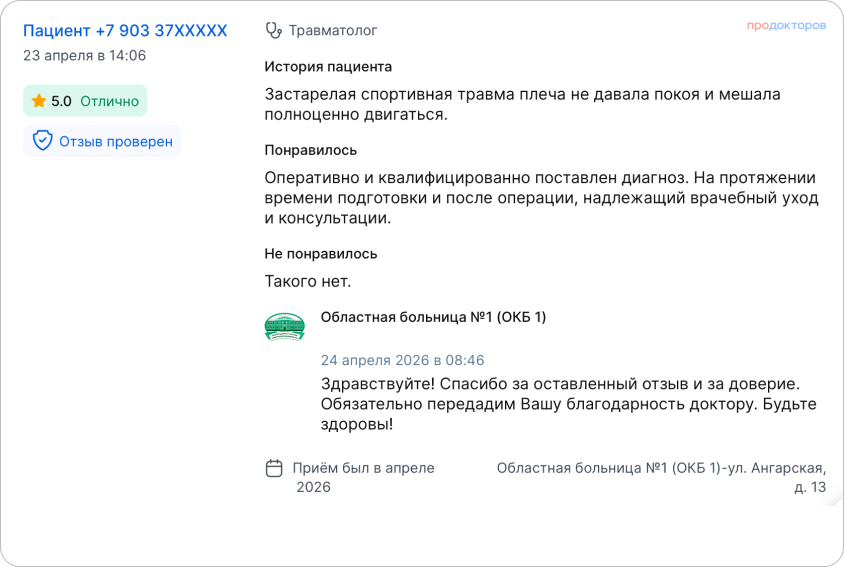Click the История пациента heading
Viewport: 844px width, 567px height.
pos(328,67)
